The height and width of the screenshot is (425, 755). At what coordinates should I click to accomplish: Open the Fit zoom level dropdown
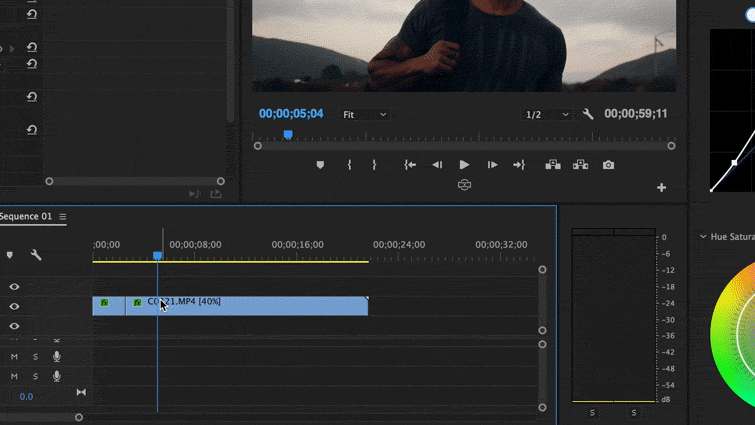365,115
